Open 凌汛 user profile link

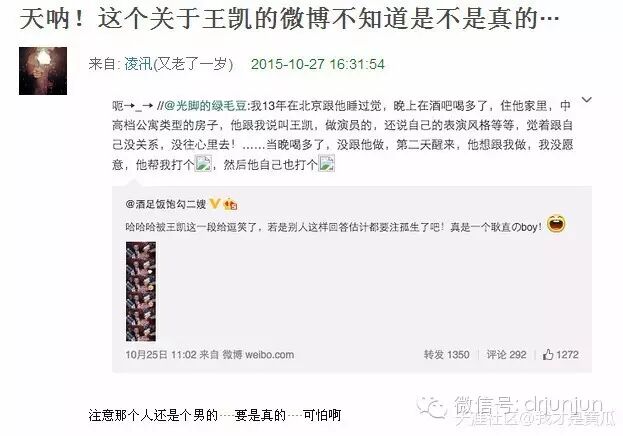tap(139, 64)
